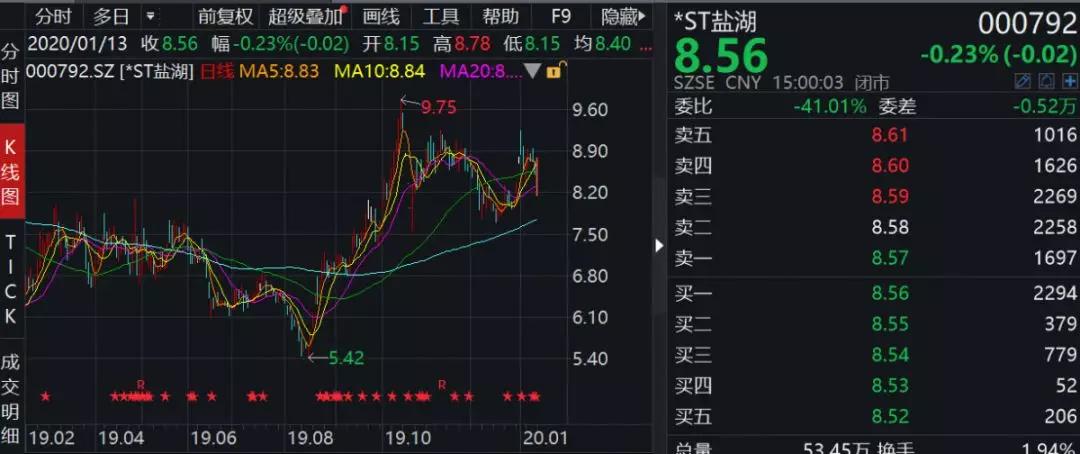Open the 画线 drawing tools menu

tap(381, 15)
